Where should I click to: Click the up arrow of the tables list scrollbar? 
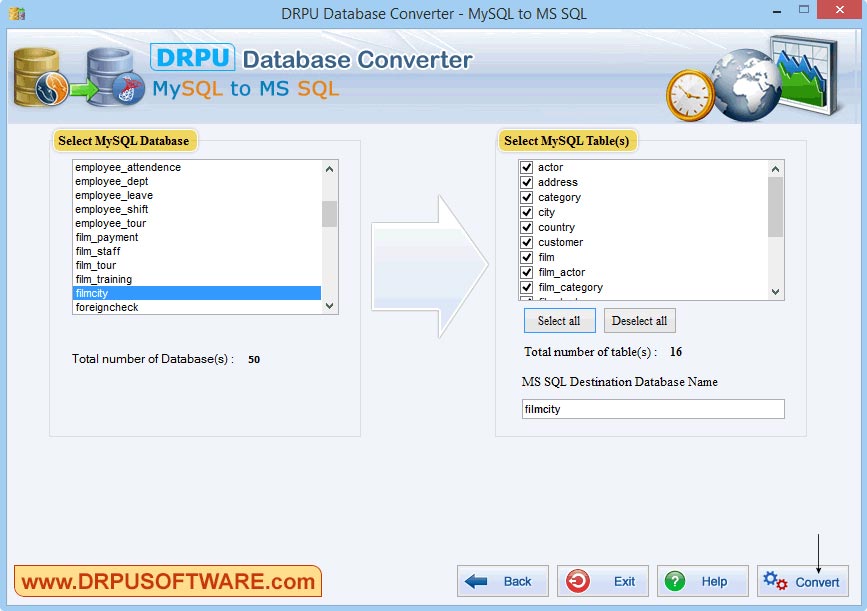775,167
